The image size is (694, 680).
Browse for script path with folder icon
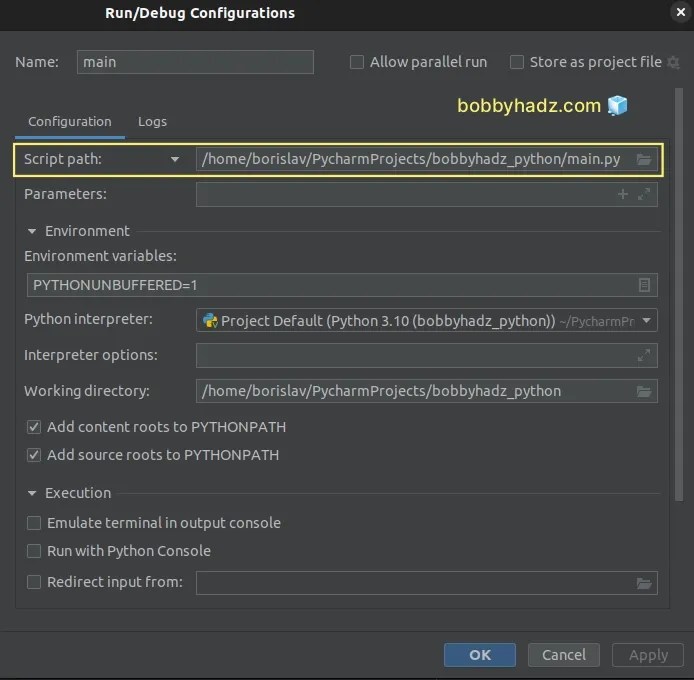644,159
